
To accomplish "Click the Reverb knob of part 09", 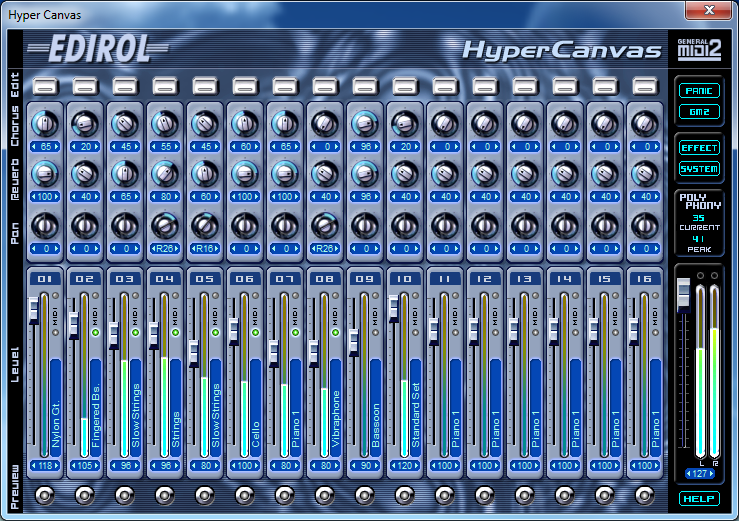I will [365, 174].
